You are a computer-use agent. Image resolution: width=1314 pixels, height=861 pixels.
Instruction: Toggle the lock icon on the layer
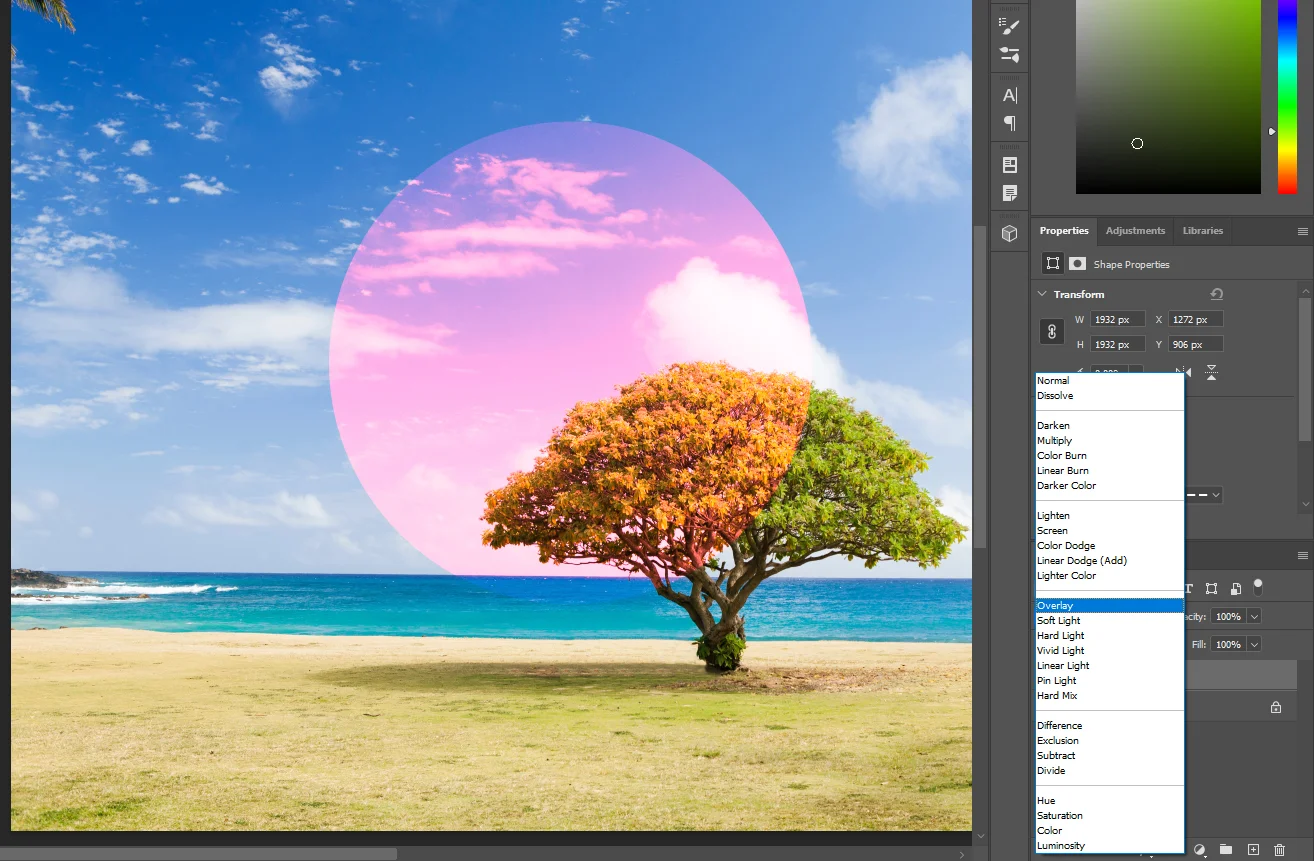[x=1275, y=707]
